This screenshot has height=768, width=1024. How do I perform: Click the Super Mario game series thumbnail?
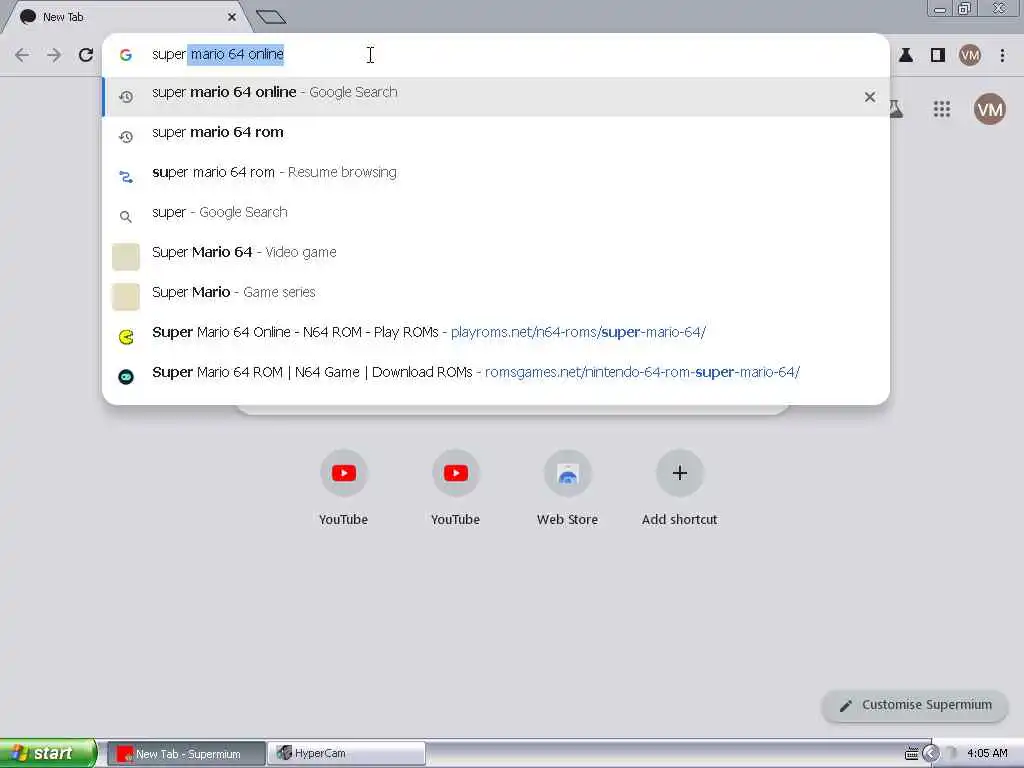click(126, 296)
